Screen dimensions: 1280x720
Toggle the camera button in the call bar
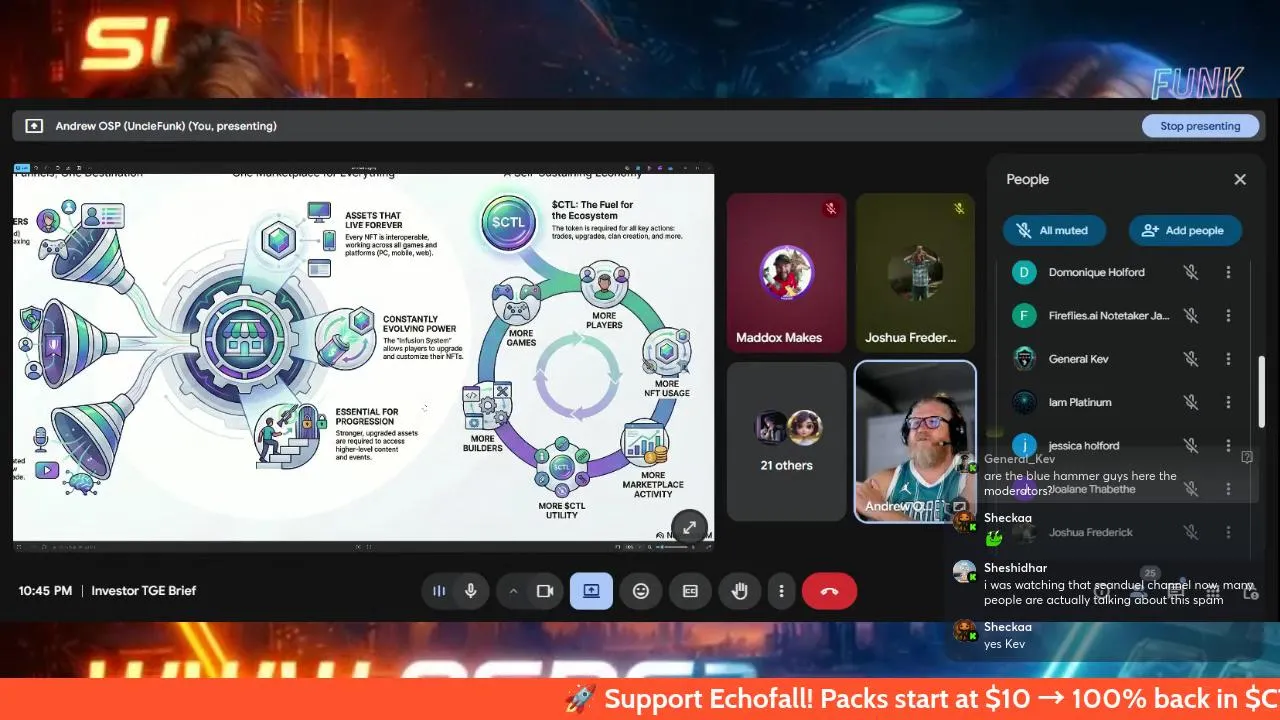click(x=545, y=591)
